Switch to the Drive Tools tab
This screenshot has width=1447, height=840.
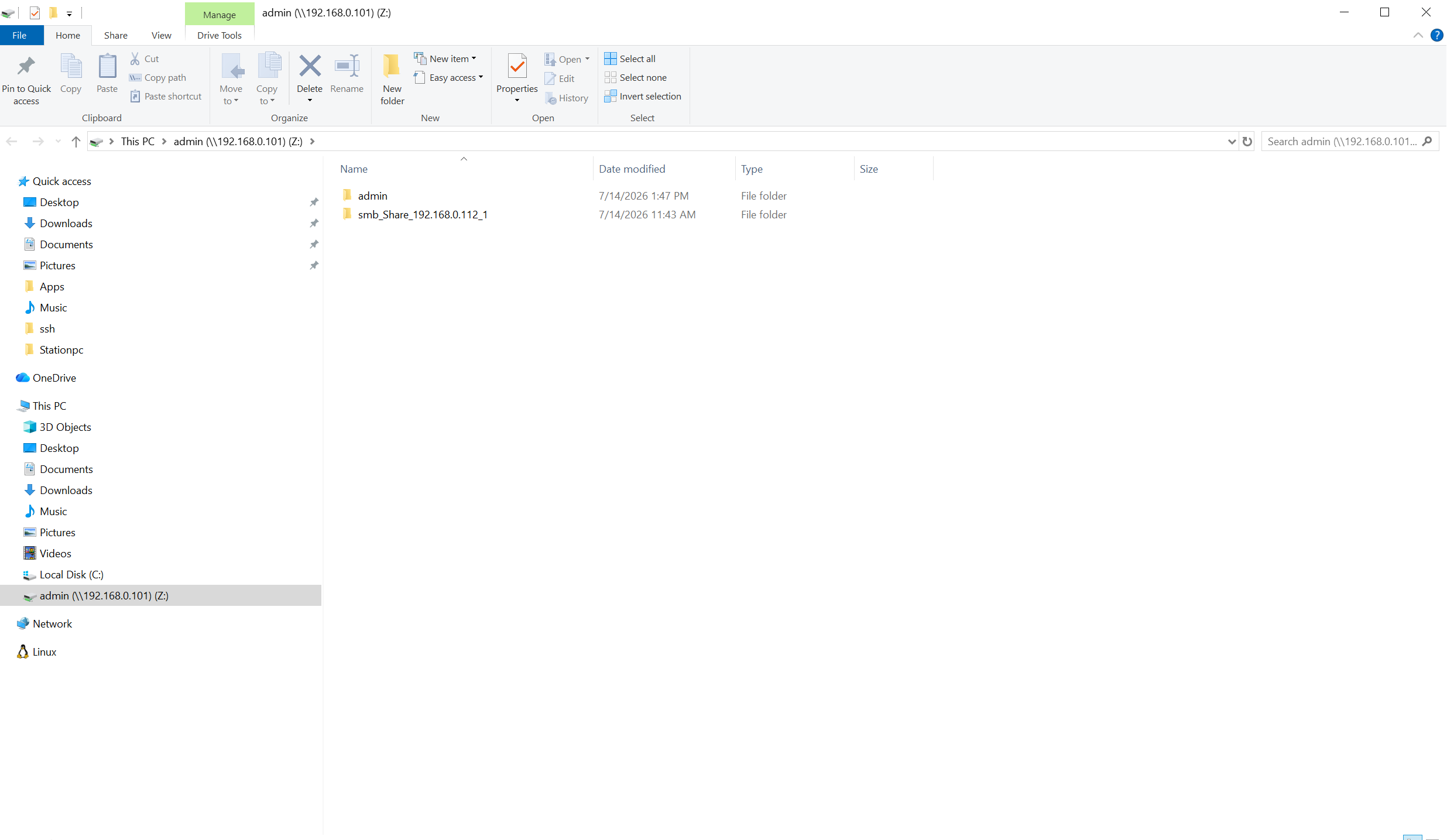[220, 35]
